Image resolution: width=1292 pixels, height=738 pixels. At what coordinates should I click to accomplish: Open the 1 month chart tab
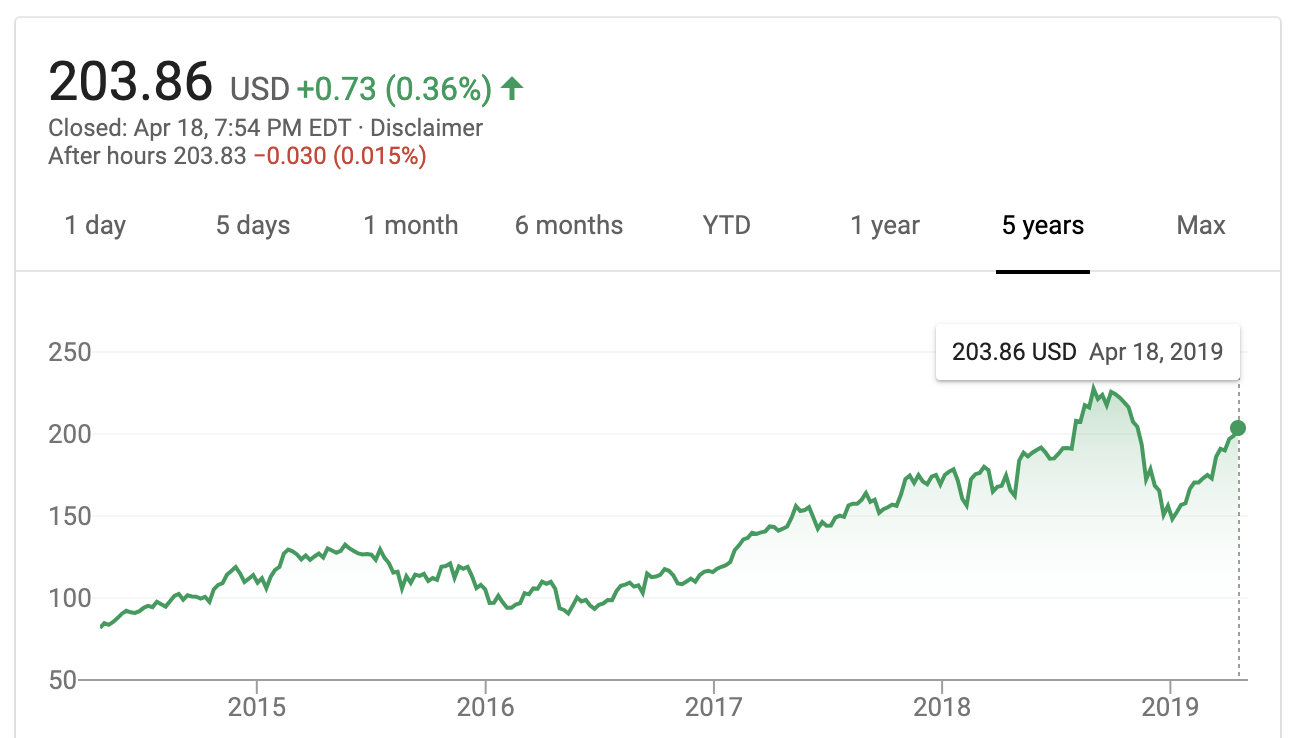[411, 225]
